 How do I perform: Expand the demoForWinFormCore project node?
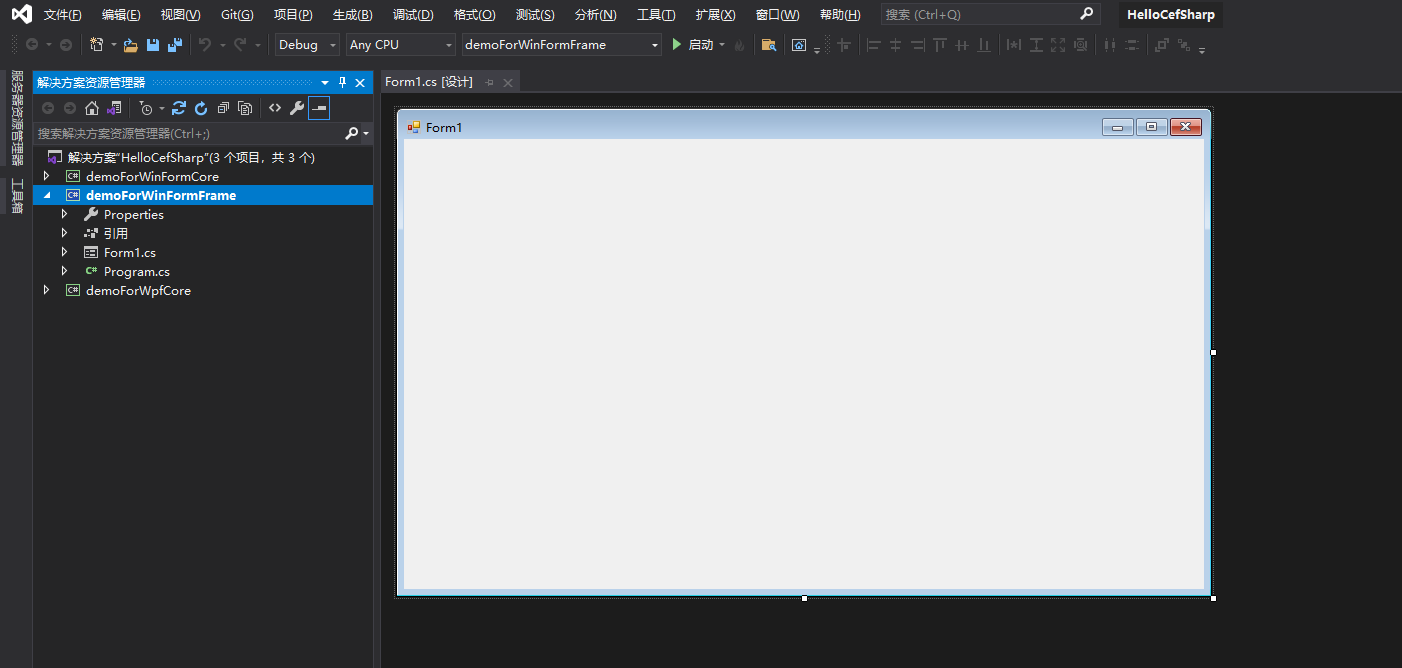[x=46, y=176]
